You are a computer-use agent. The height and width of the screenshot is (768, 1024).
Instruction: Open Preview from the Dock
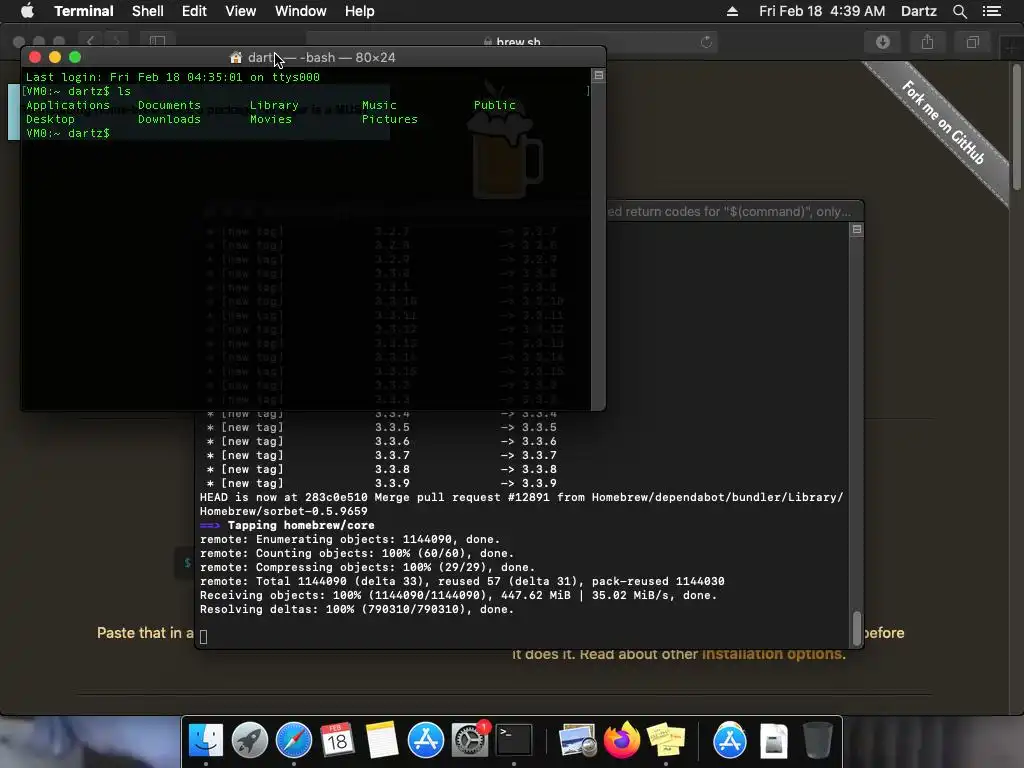(577, 740)
